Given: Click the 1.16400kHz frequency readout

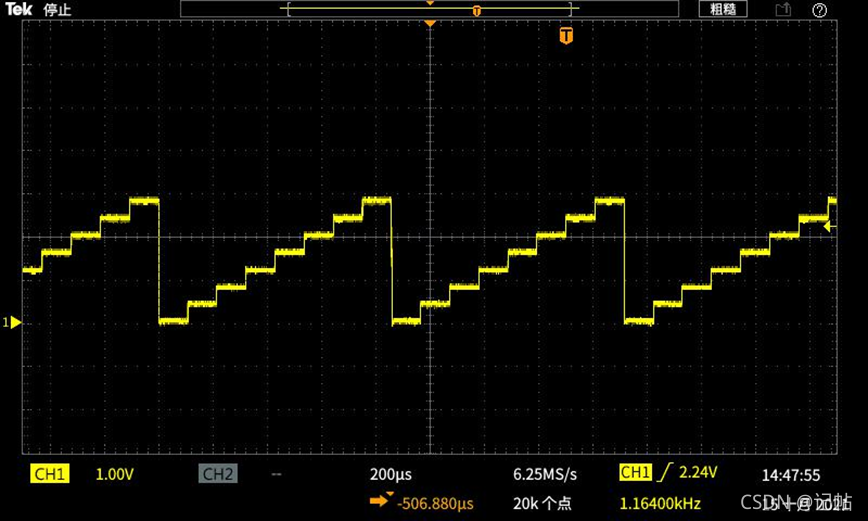Looking at the screenshot, I should pos(660,503).
